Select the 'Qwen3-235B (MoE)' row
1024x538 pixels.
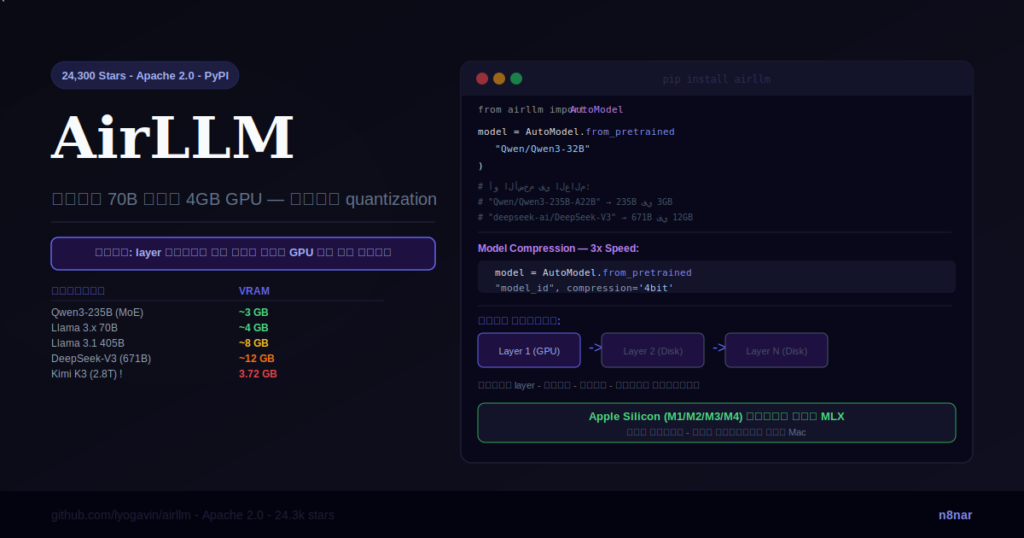[x=217, y=312]
